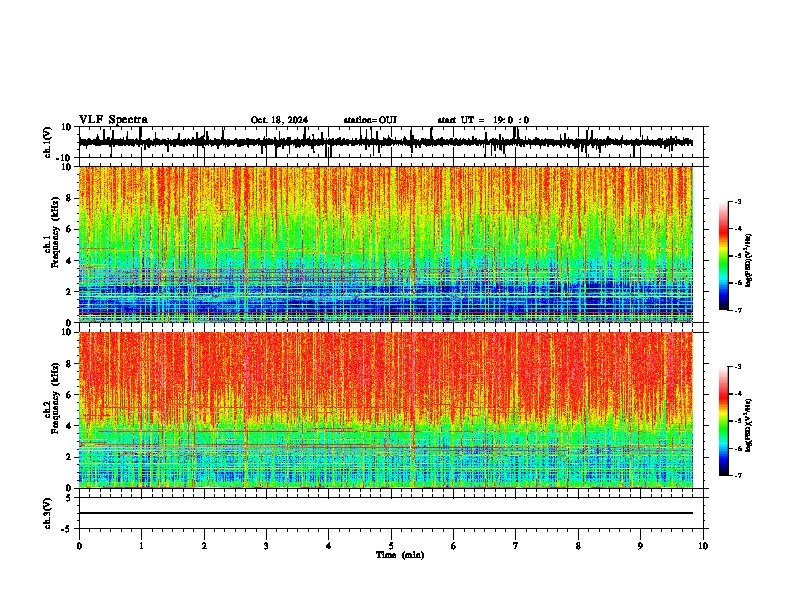Click time axis tick label "9"
This screenshot has width=792, height=612.
(640, 546)
